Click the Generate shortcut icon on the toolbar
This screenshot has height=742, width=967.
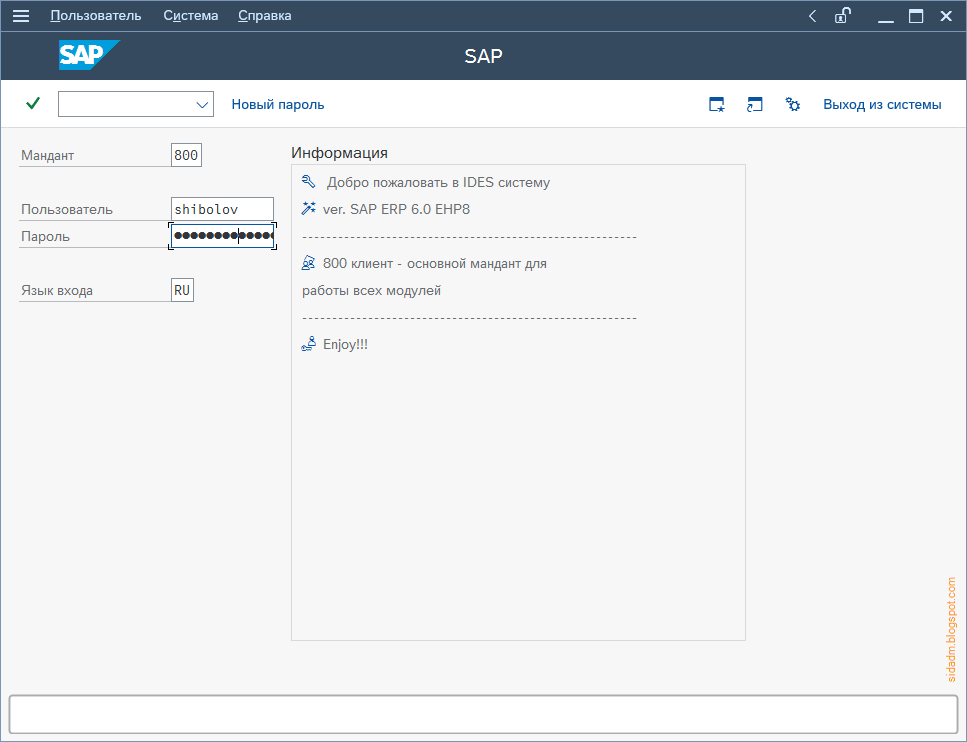click(755, 103)
